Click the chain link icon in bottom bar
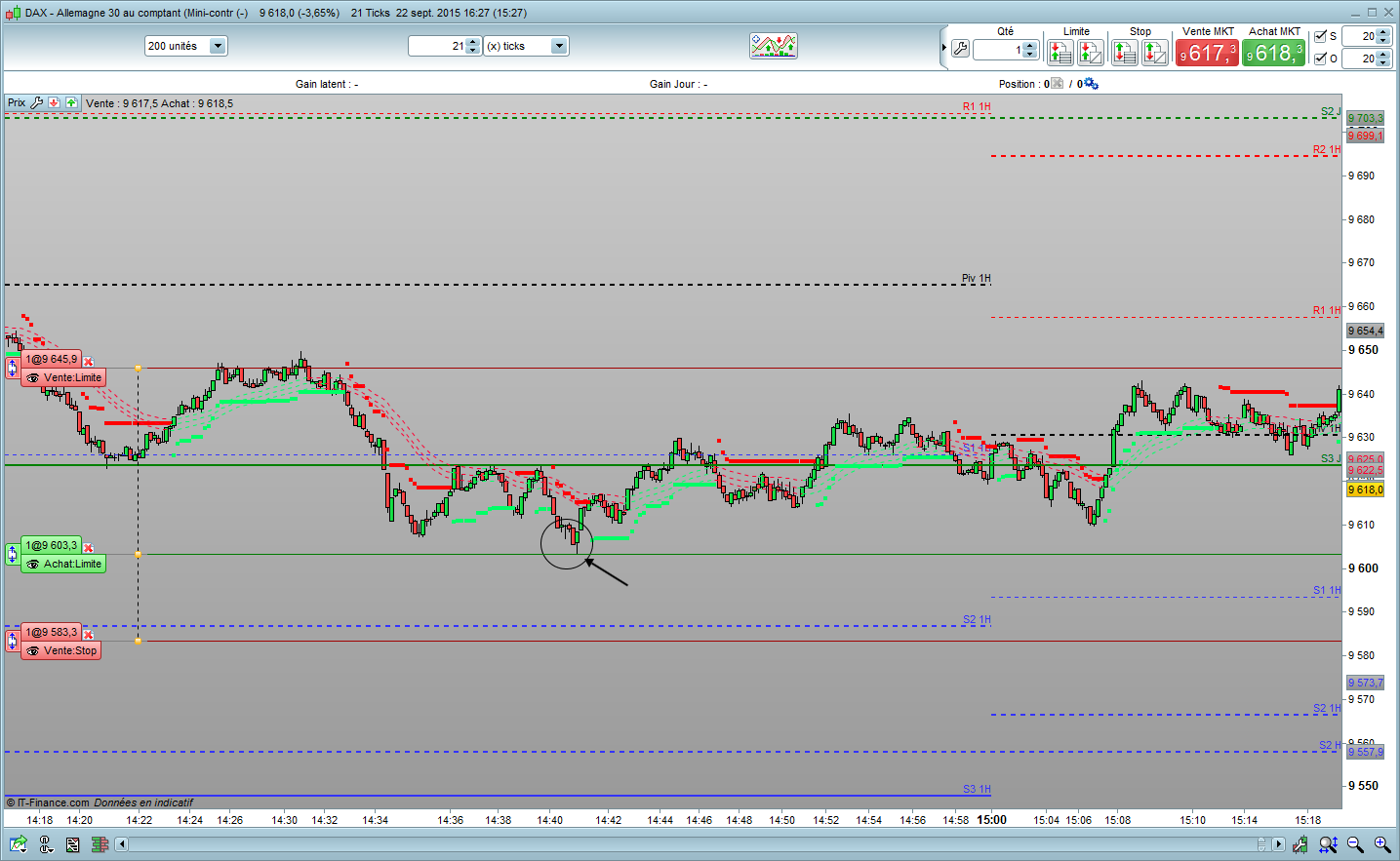The image size is (1400, 861). (46, 844)
